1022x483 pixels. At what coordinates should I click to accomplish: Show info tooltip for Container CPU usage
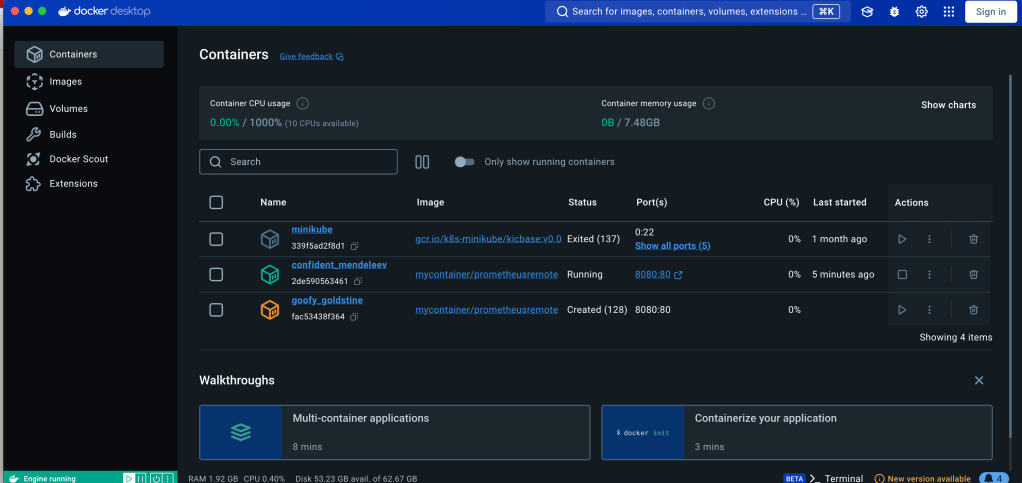pos(302,104)
